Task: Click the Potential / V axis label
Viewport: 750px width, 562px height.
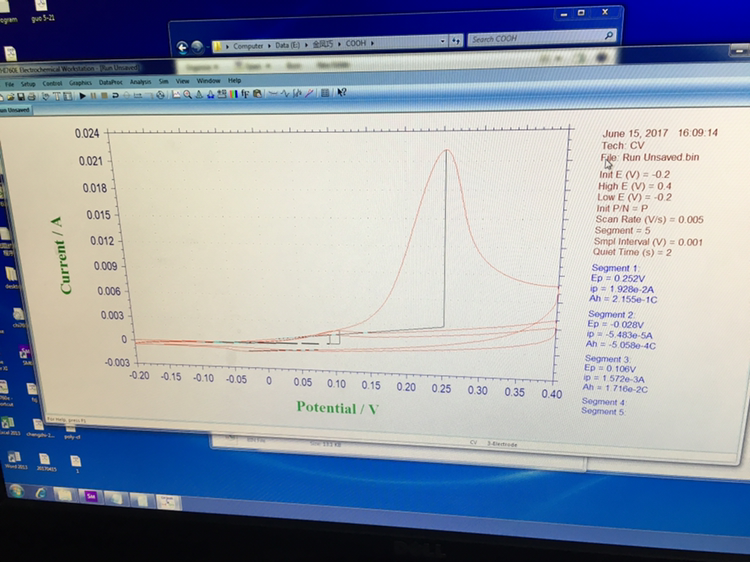Action: coord(337,408)
